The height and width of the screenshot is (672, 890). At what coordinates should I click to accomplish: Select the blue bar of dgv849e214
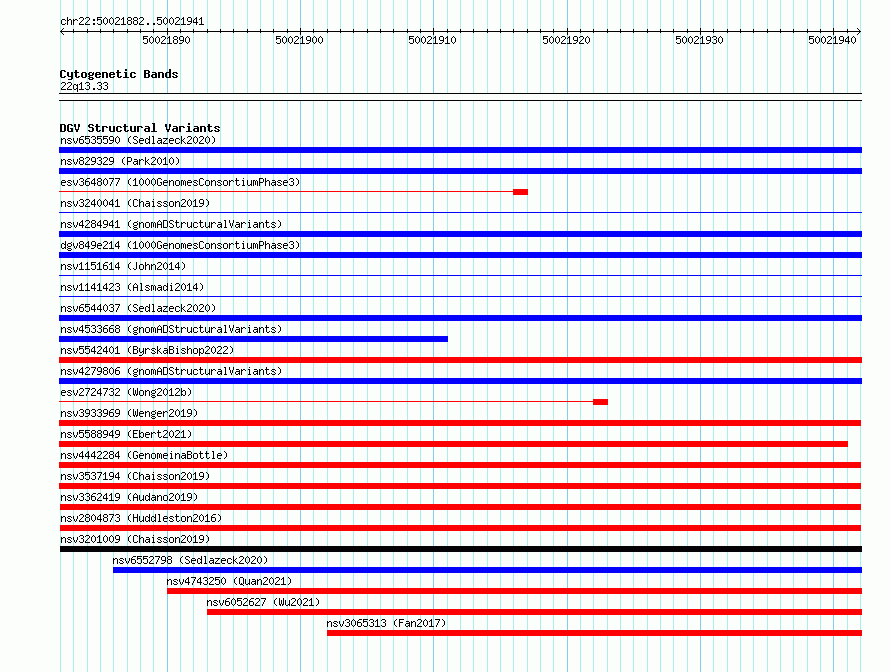tap(460, 255)
